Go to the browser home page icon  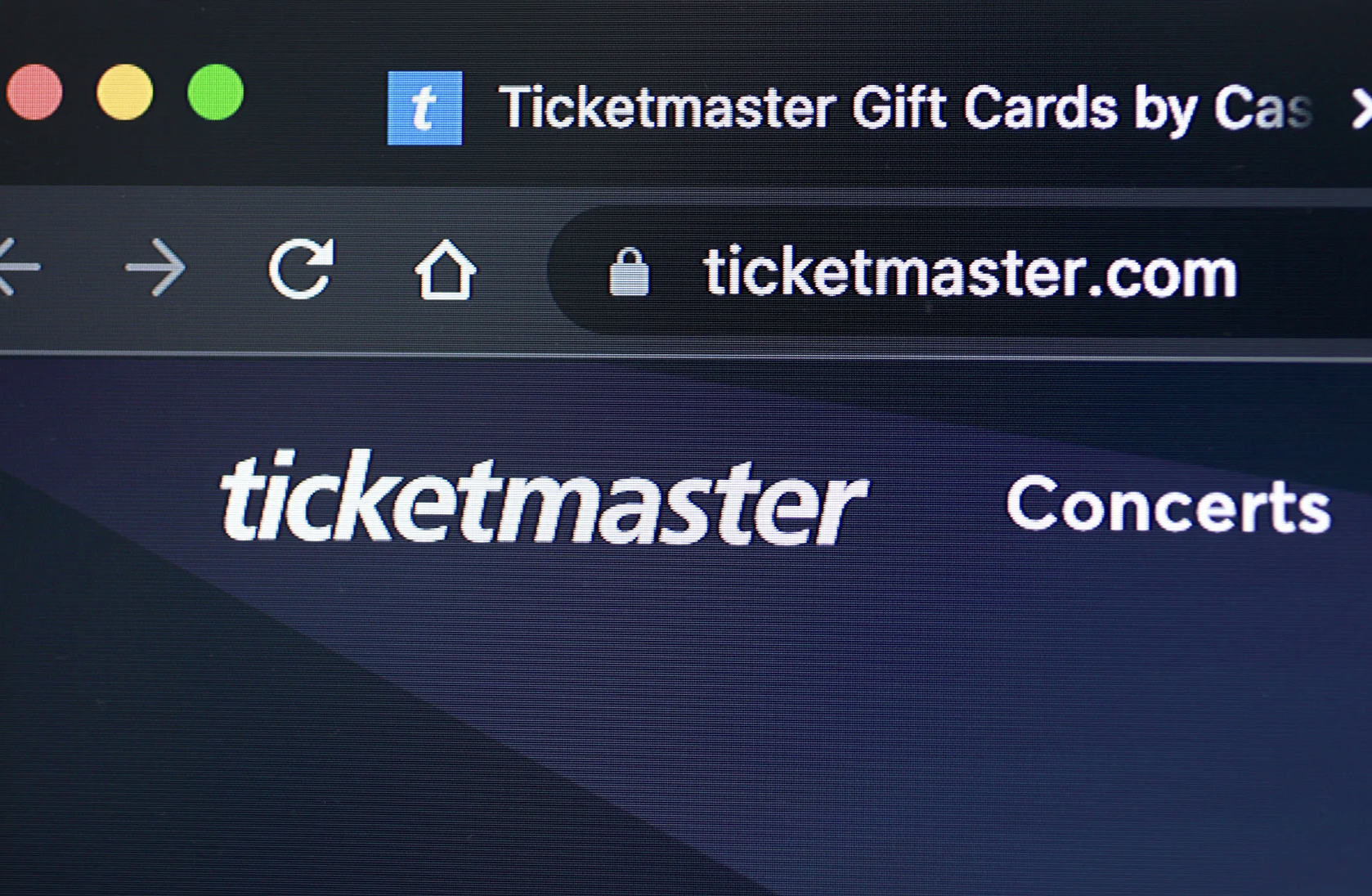point(445,269)
